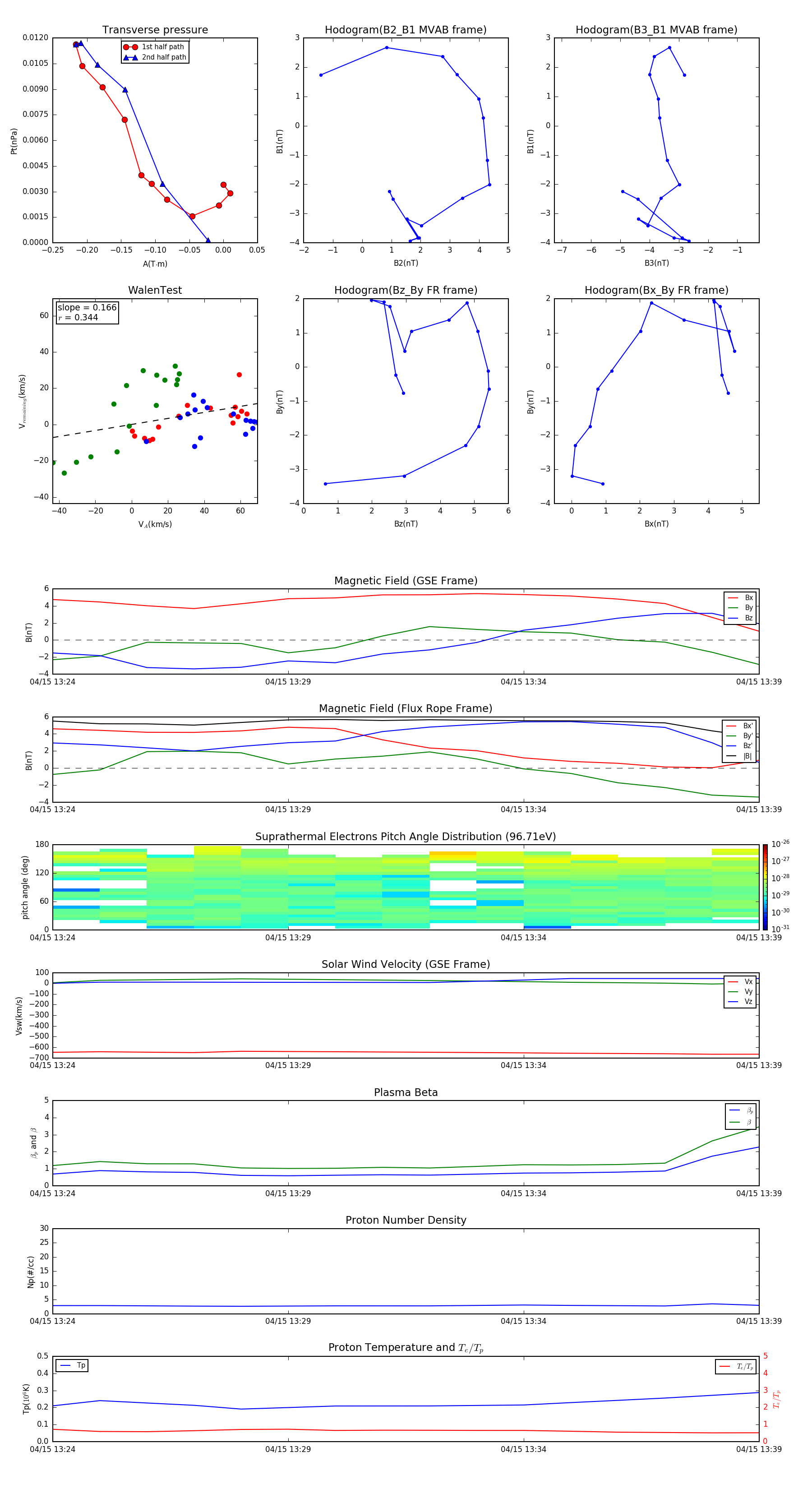Select |B| in Flux Rope legend

point(739,756)
